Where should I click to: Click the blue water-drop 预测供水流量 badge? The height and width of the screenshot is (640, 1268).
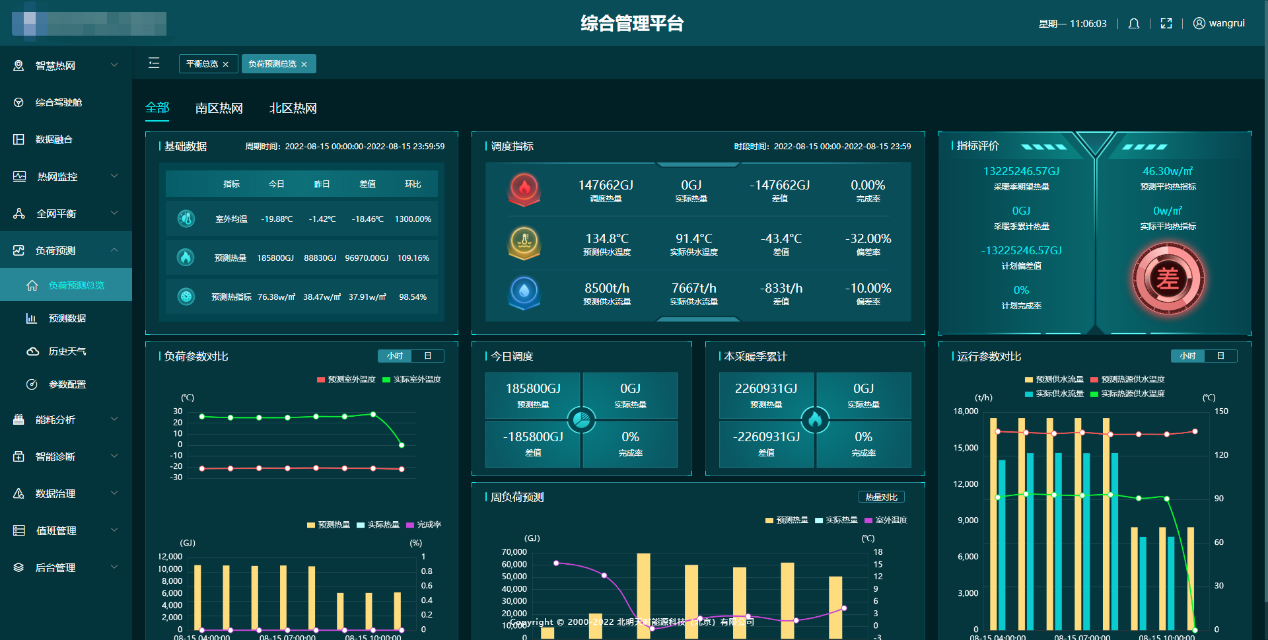coord(523,292)
